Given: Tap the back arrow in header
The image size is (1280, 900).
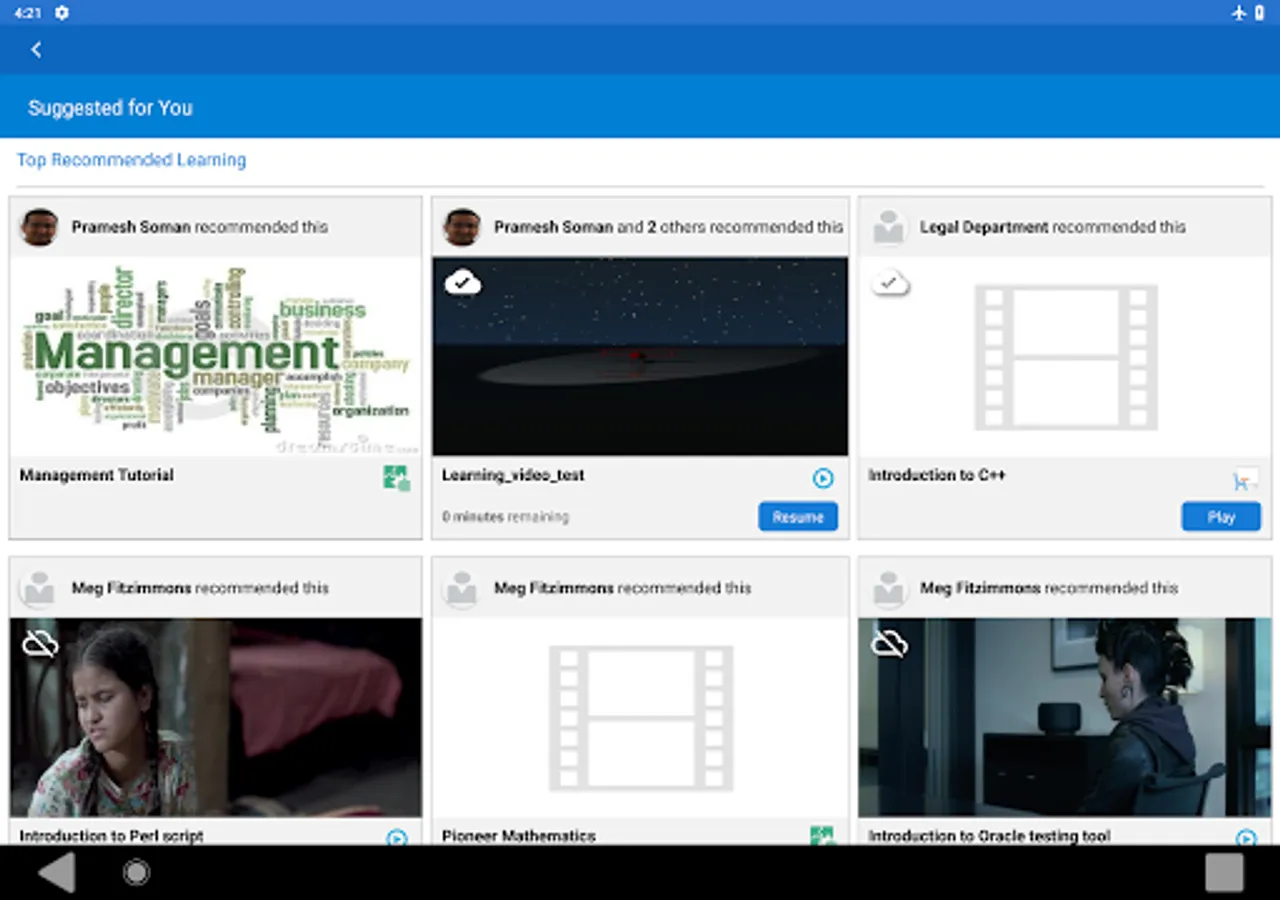Looking at the screenshot, I should (37, 50).
